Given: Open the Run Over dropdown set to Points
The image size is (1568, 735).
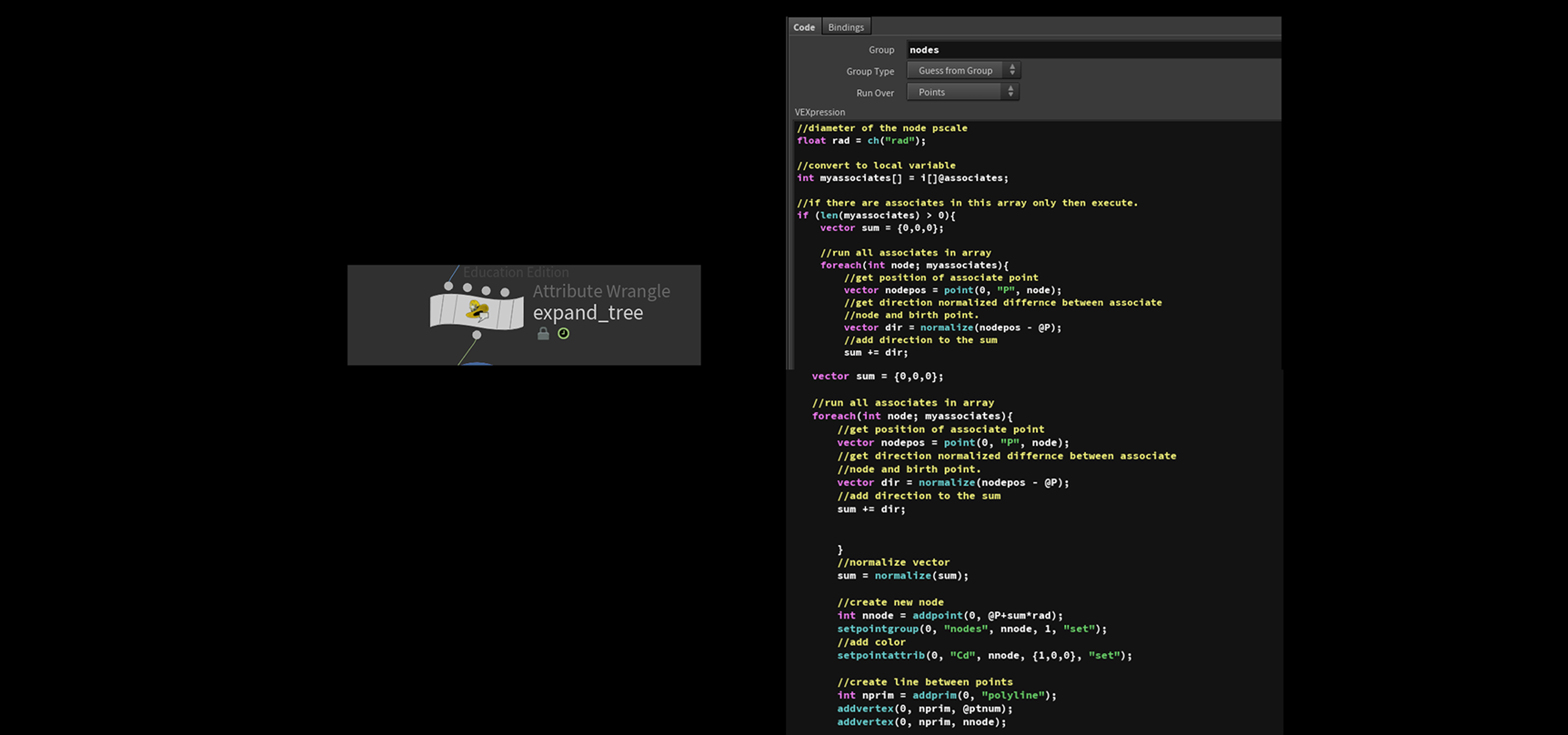Looking at the screenshot, I should 963,92.
